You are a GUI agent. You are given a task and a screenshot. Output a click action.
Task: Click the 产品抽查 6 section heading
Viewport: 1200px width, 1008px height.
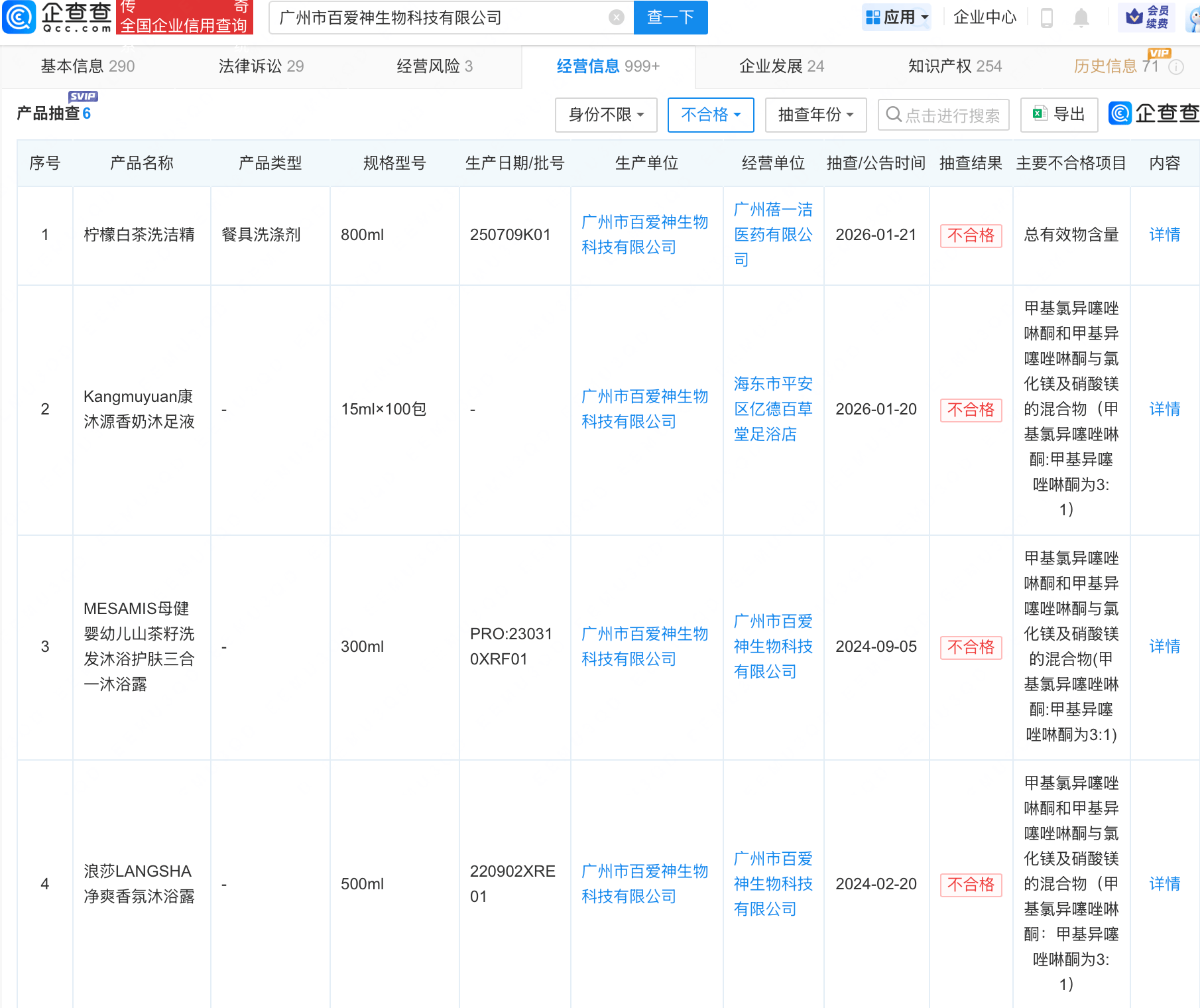tap(54, 114)
